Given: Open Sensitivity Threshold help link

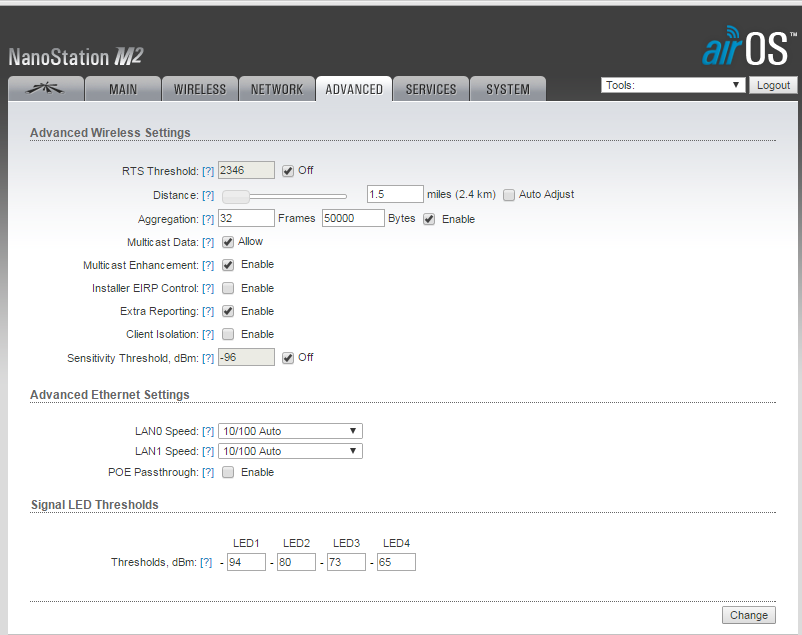Looking at the screenshot, I should [208, 359].
